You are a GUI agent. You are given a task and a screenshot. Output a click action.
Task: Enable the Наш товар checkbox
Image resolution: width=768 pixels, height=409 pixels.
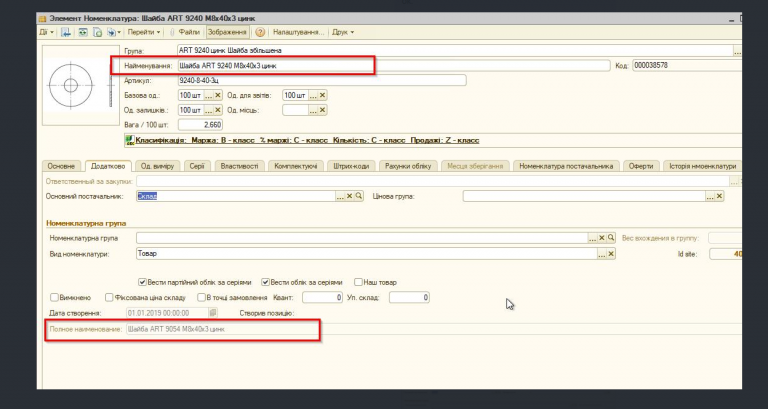[359, 282]
